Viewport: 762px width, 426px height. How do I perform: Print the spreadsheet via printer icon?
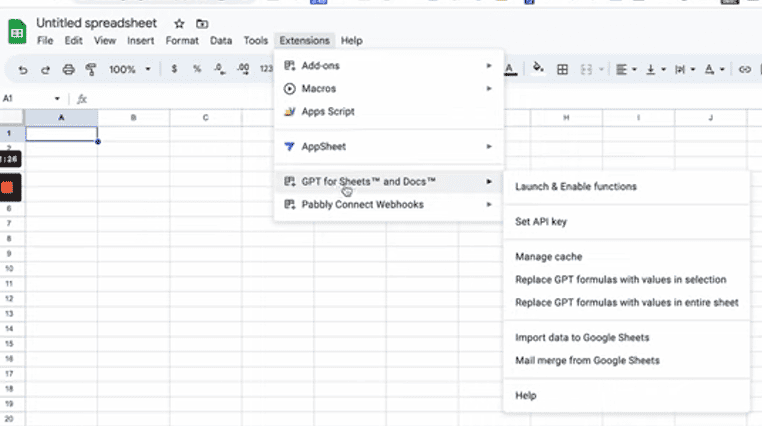(68, 69)
